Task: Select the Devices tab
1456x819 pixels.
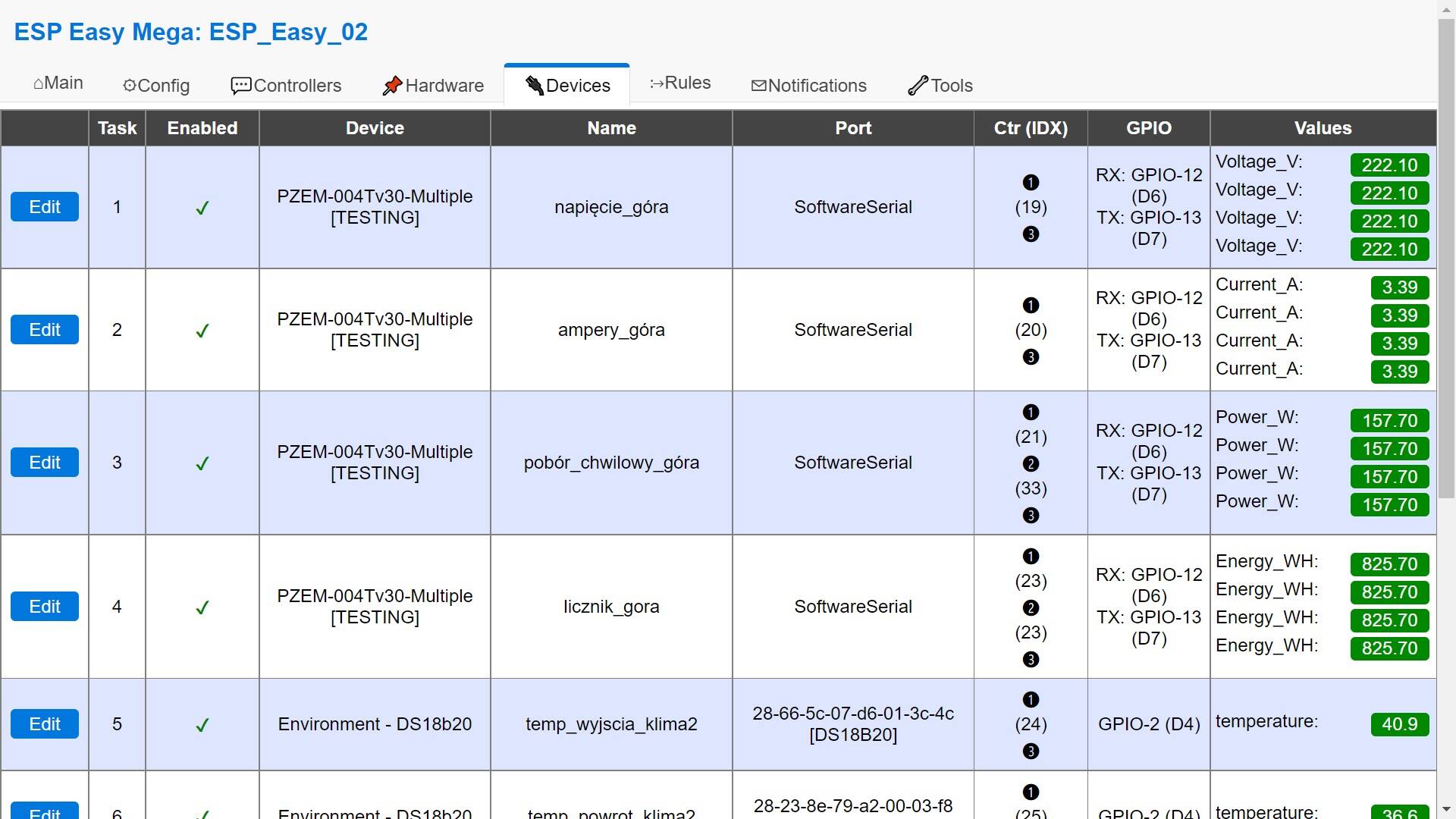Action: (x=567, y=86)
